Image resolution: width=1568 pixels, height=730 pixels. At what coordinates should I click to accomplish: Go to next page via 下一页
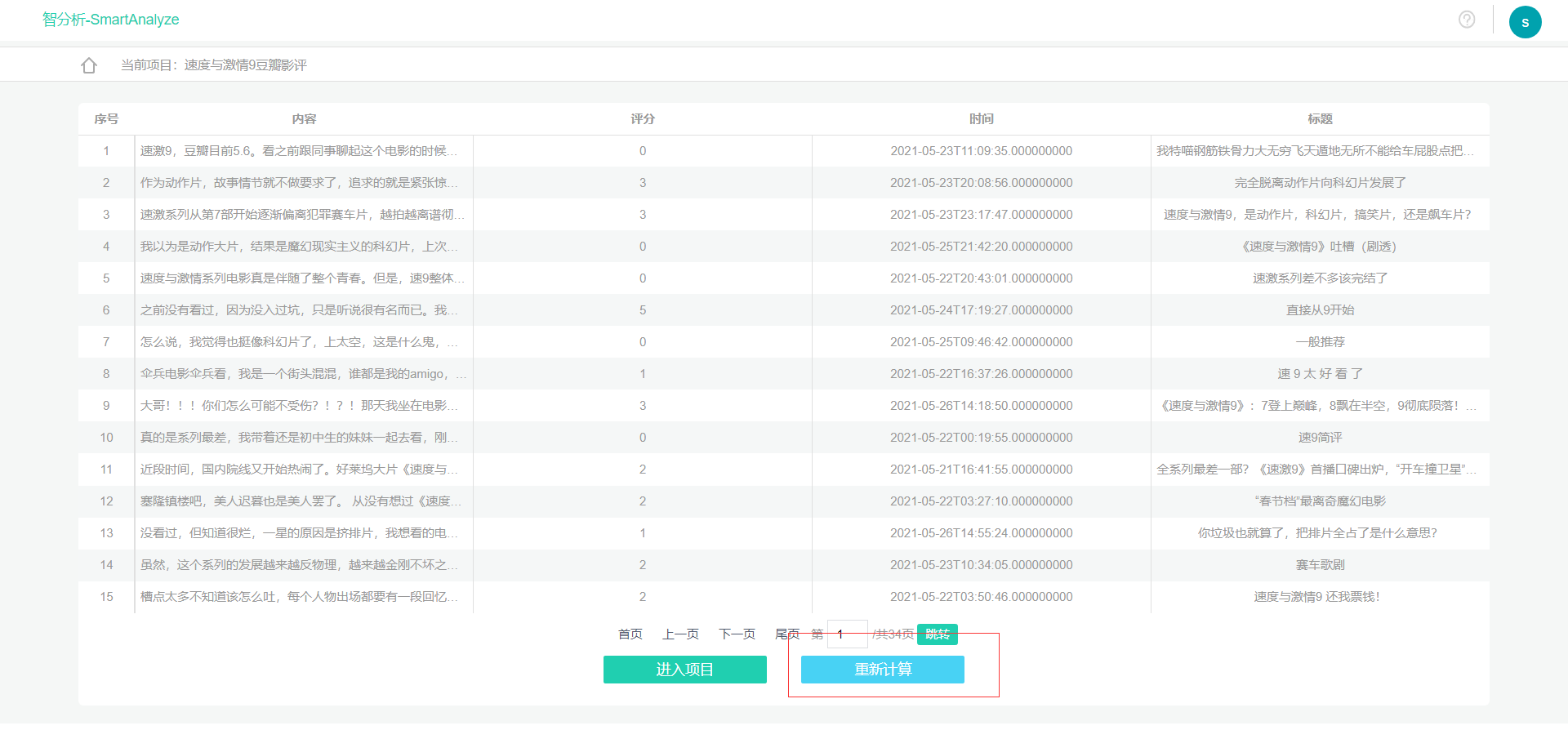[x=737, y=634]
